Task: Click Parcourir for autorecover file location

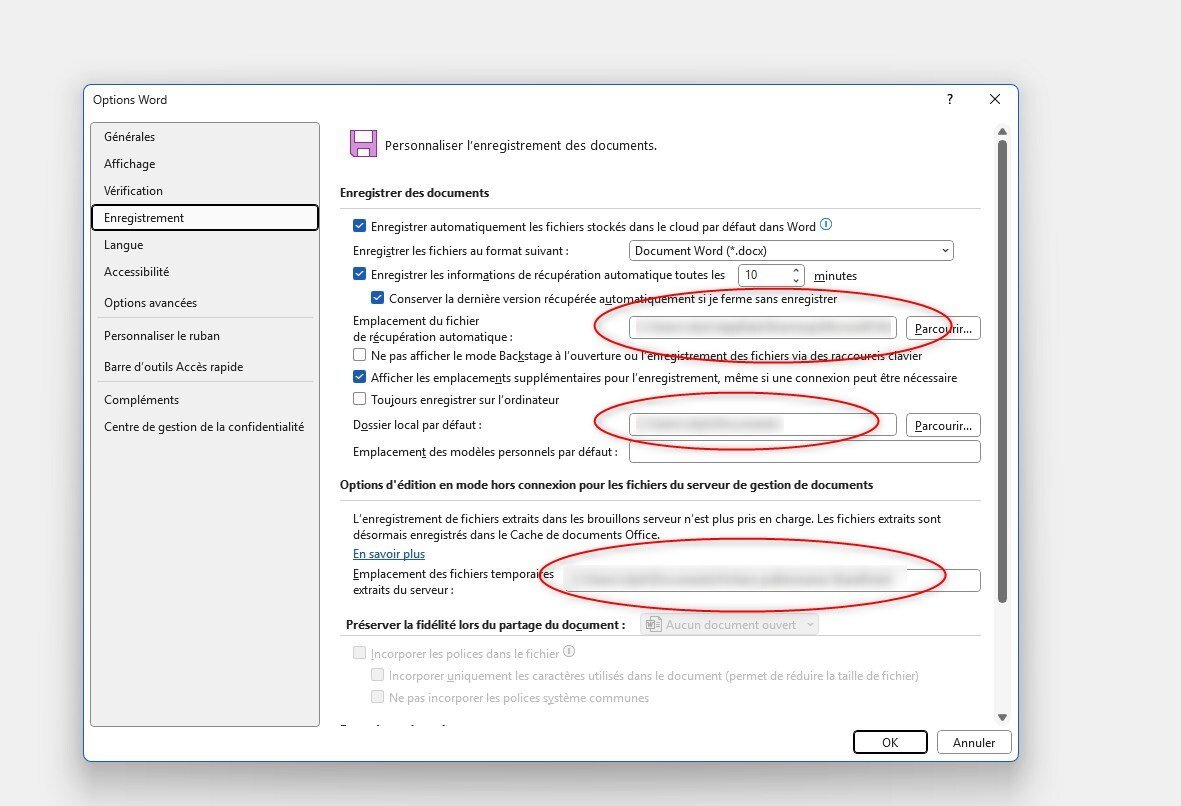Action: pyautogui.click(x=943, y=328)
